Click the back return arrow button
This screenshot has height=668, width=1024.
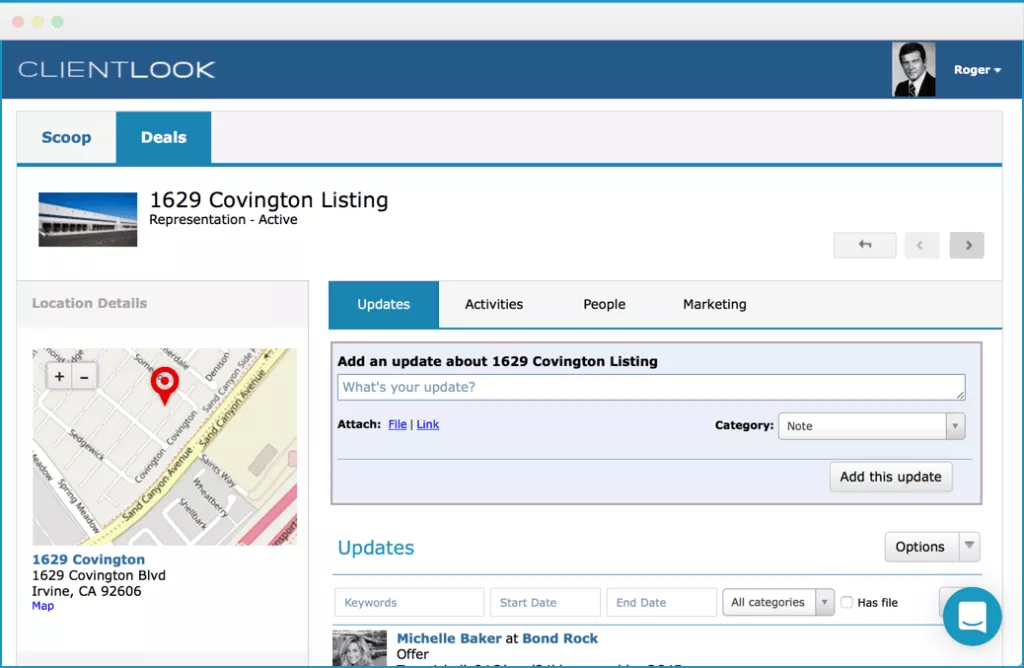pyautogui.click(x=865, y=245)
